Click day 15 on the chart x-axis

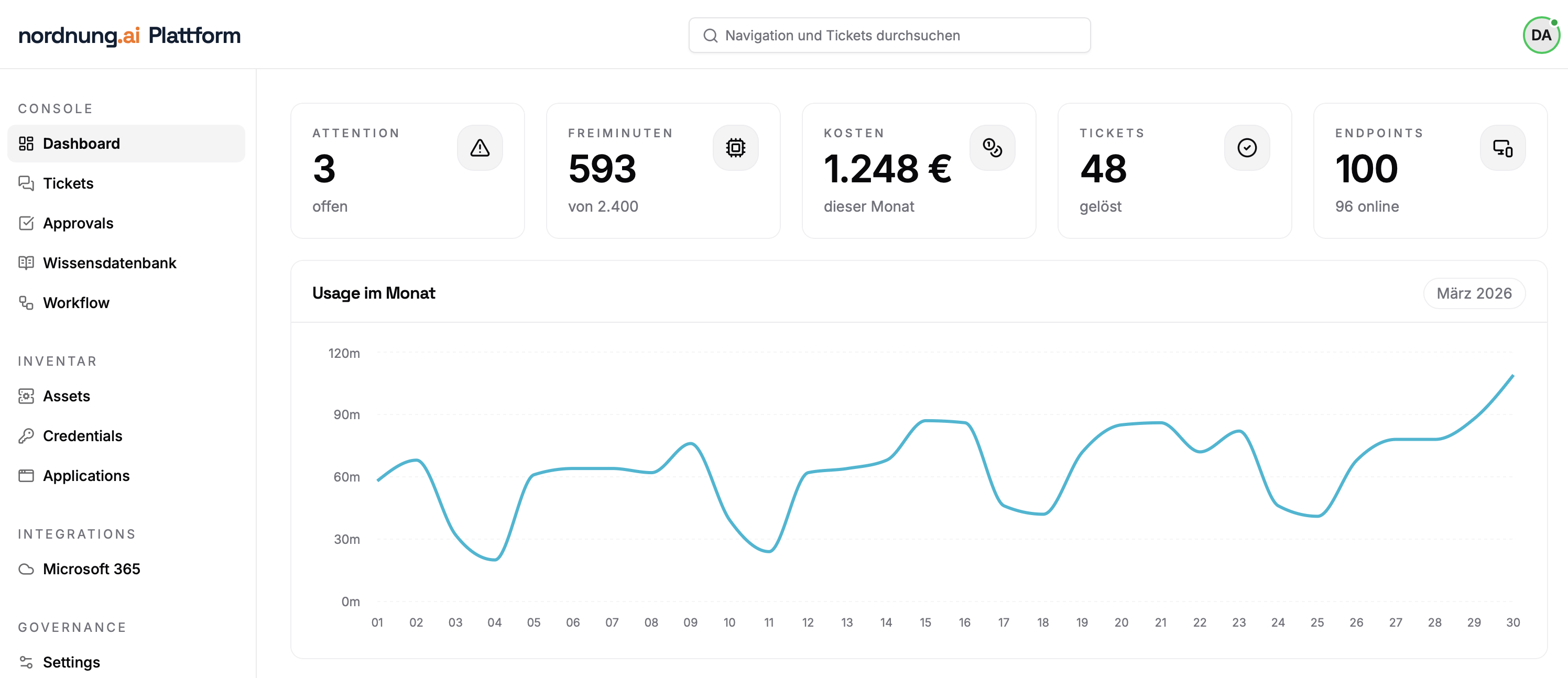click(x=925, y=622)
